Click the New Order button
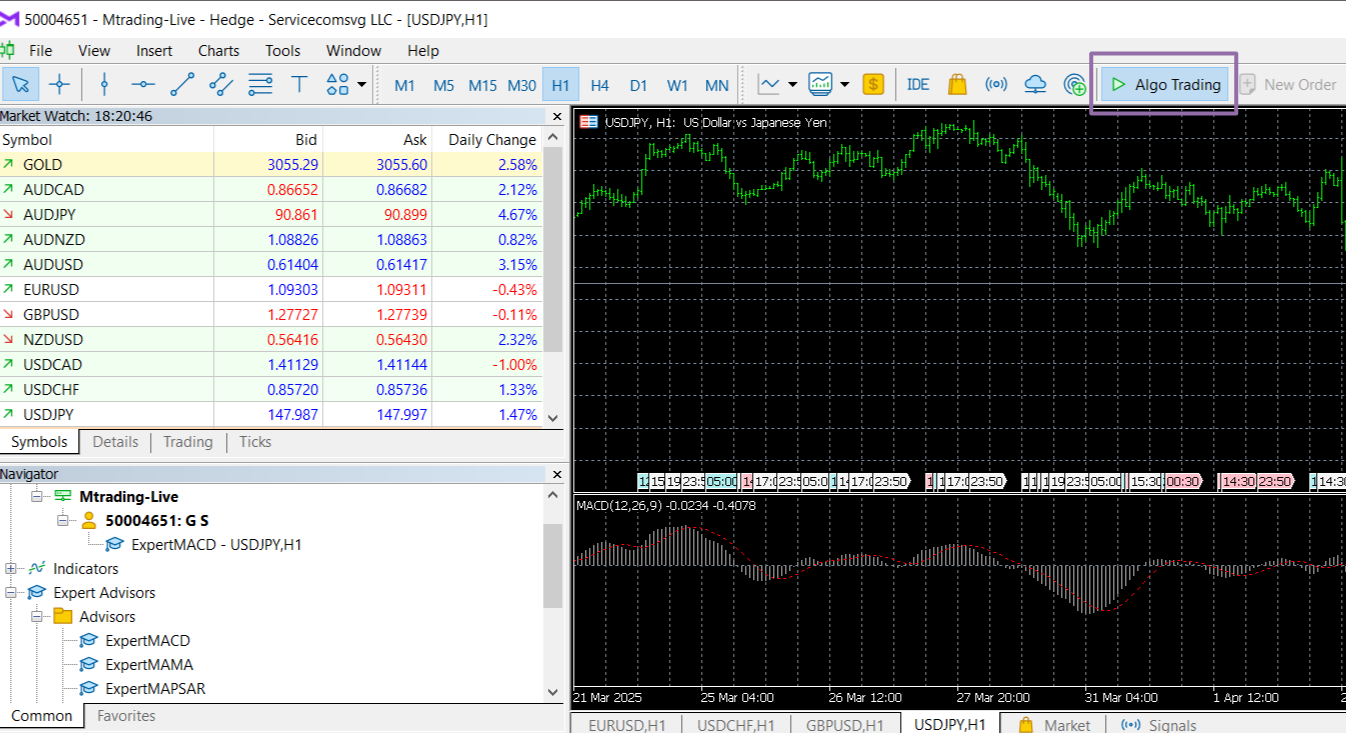 [1289, 85]
